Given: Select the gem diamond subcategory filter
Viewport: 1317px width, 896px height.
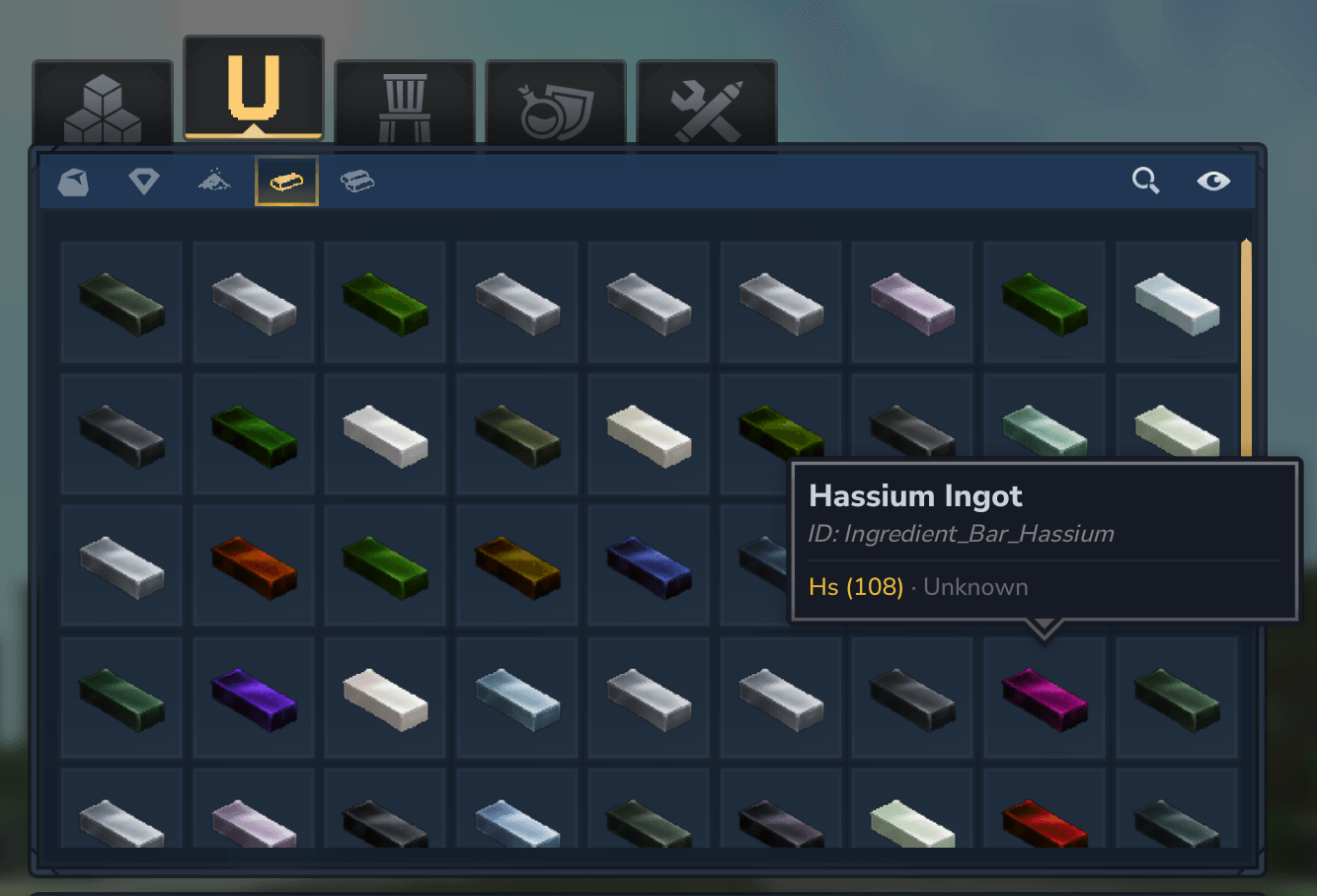Looking at the screenshot, I should coord(144,182).
